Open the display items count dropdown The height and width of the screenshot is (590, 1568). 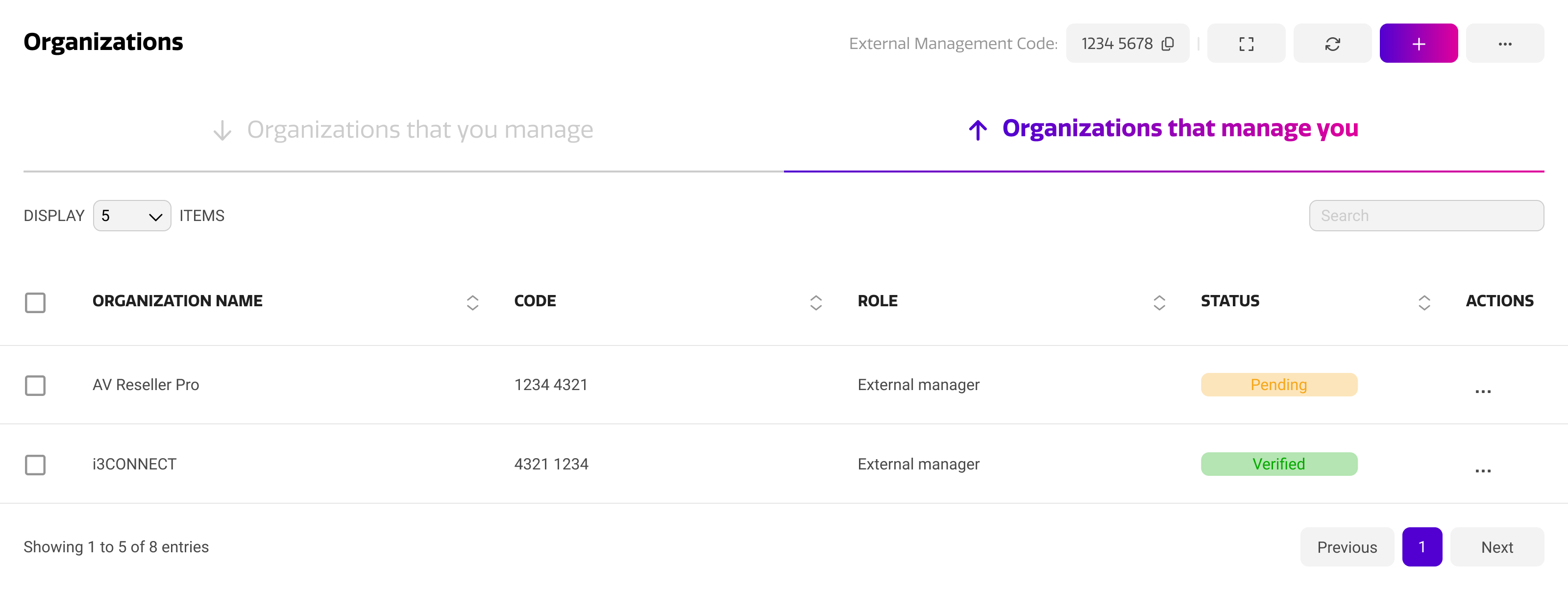(131, 216)
